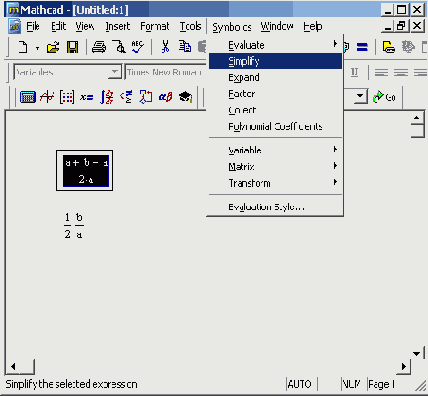Click the Page 1 status bar indicator
Image resolution: width=428 pixels, height=396 pixels.
point(382,384)
